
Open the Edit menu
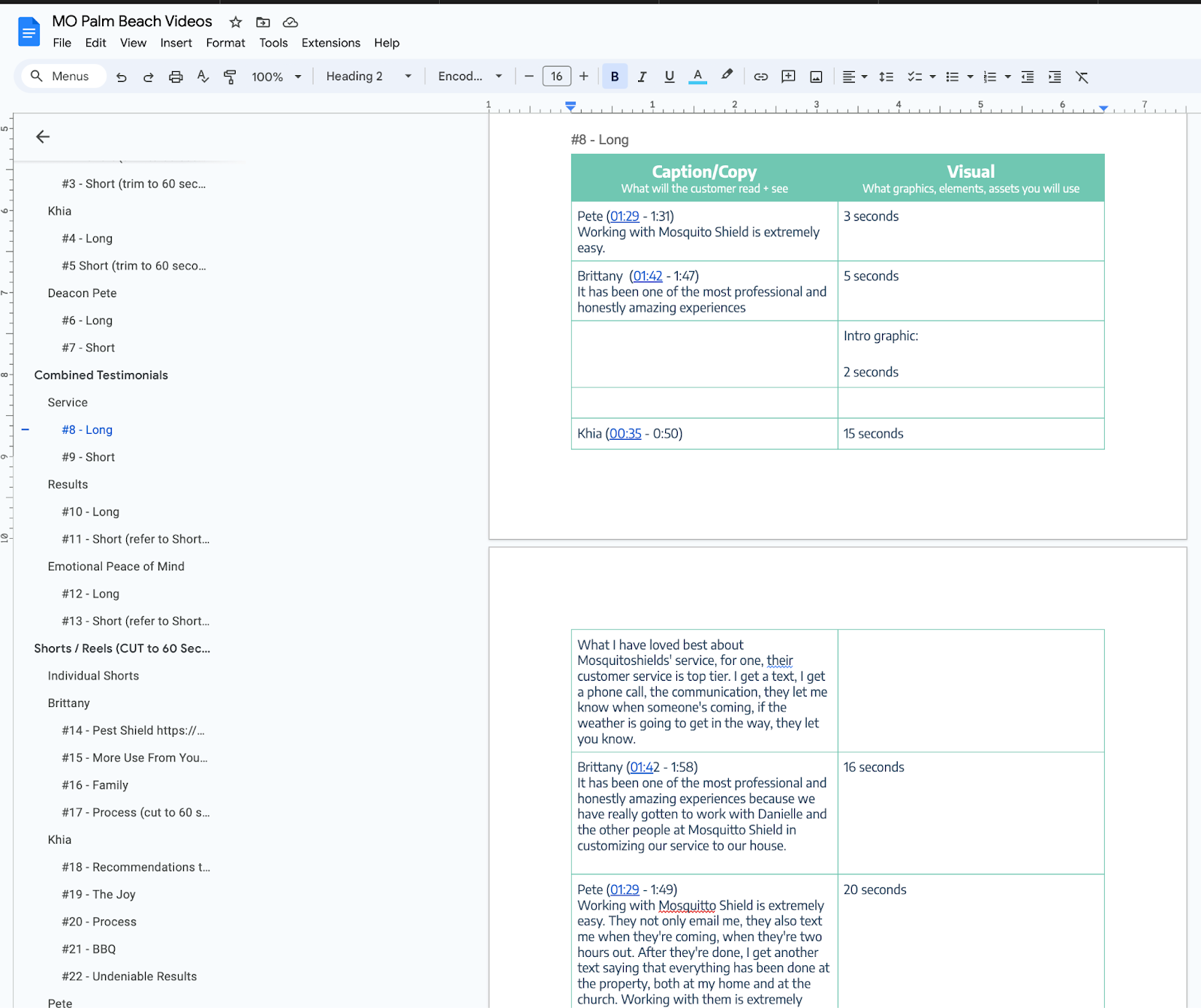pyautogui.click(x=95, y=43)
